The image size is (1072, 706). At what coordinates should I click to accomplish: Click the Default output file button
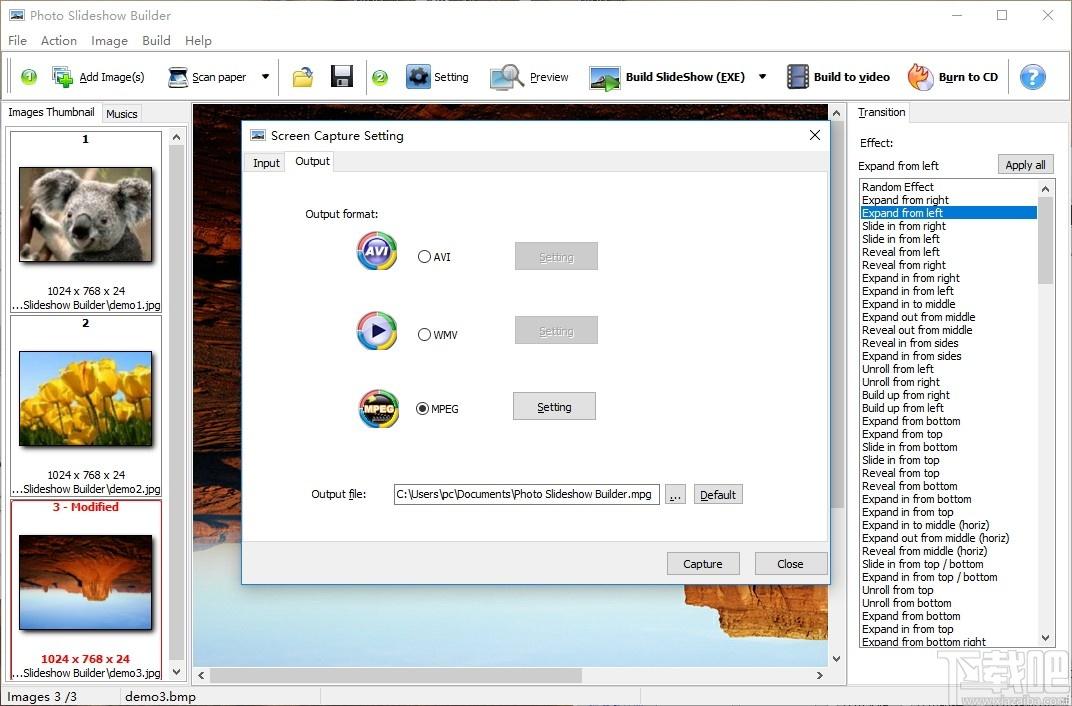[718, 495]
